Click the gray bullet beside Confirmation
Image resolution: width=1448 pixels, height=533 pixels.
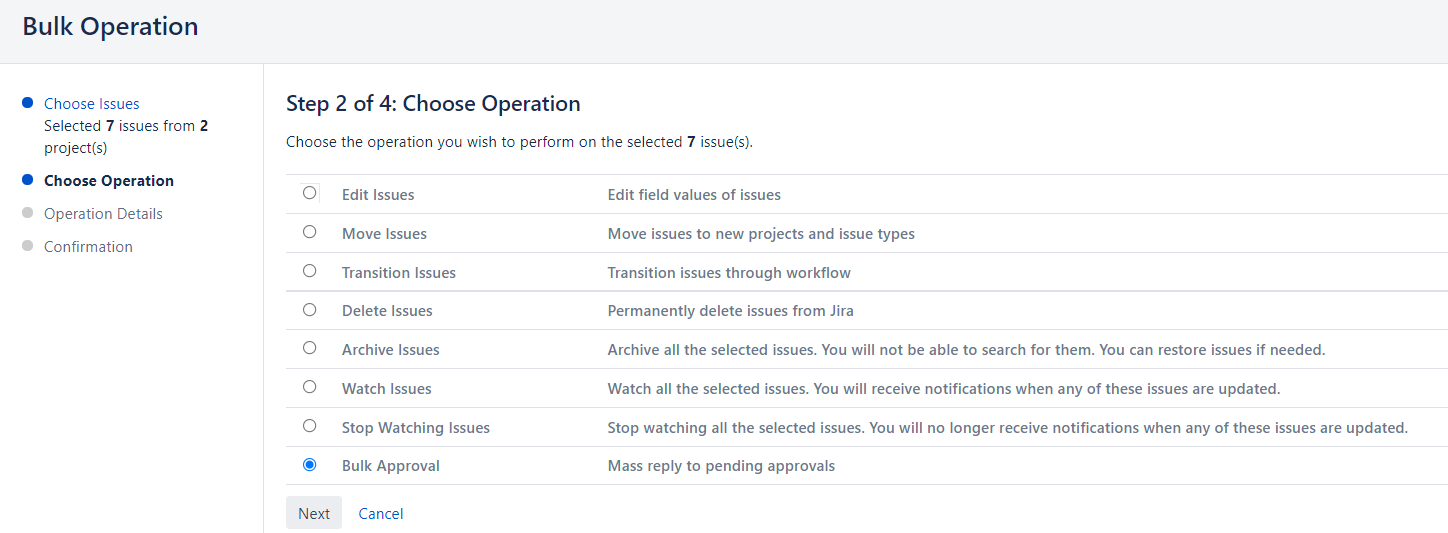27,246
